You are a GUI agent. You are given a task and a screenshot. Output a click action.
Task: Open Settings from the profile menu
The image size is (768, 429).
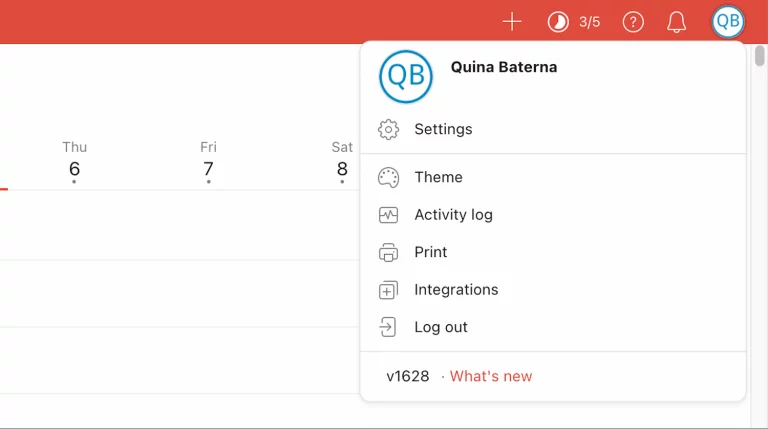click(x=443, y=129)
